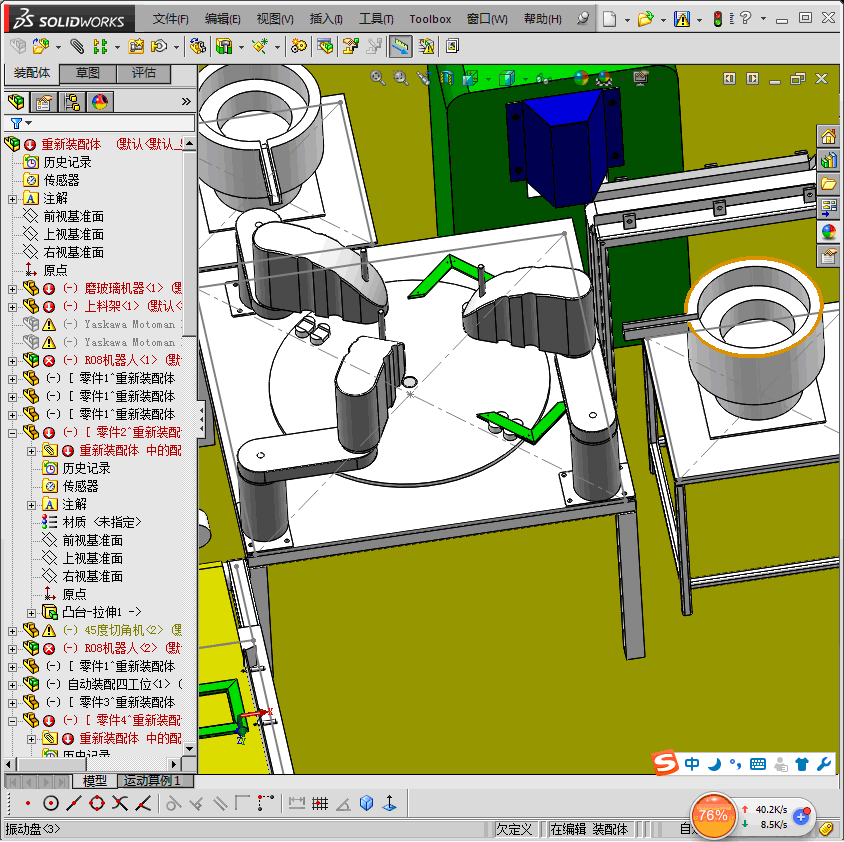
Task: Click the Exploded View toolbar icon
Action: [351, 46]
